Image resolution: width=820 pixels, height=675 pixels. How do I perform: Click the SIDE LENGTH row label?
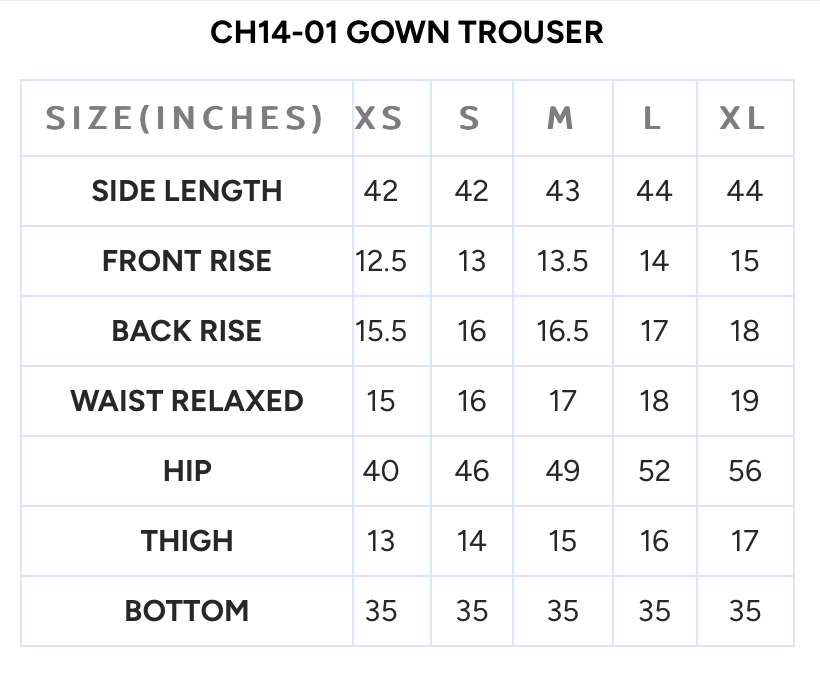187,191
